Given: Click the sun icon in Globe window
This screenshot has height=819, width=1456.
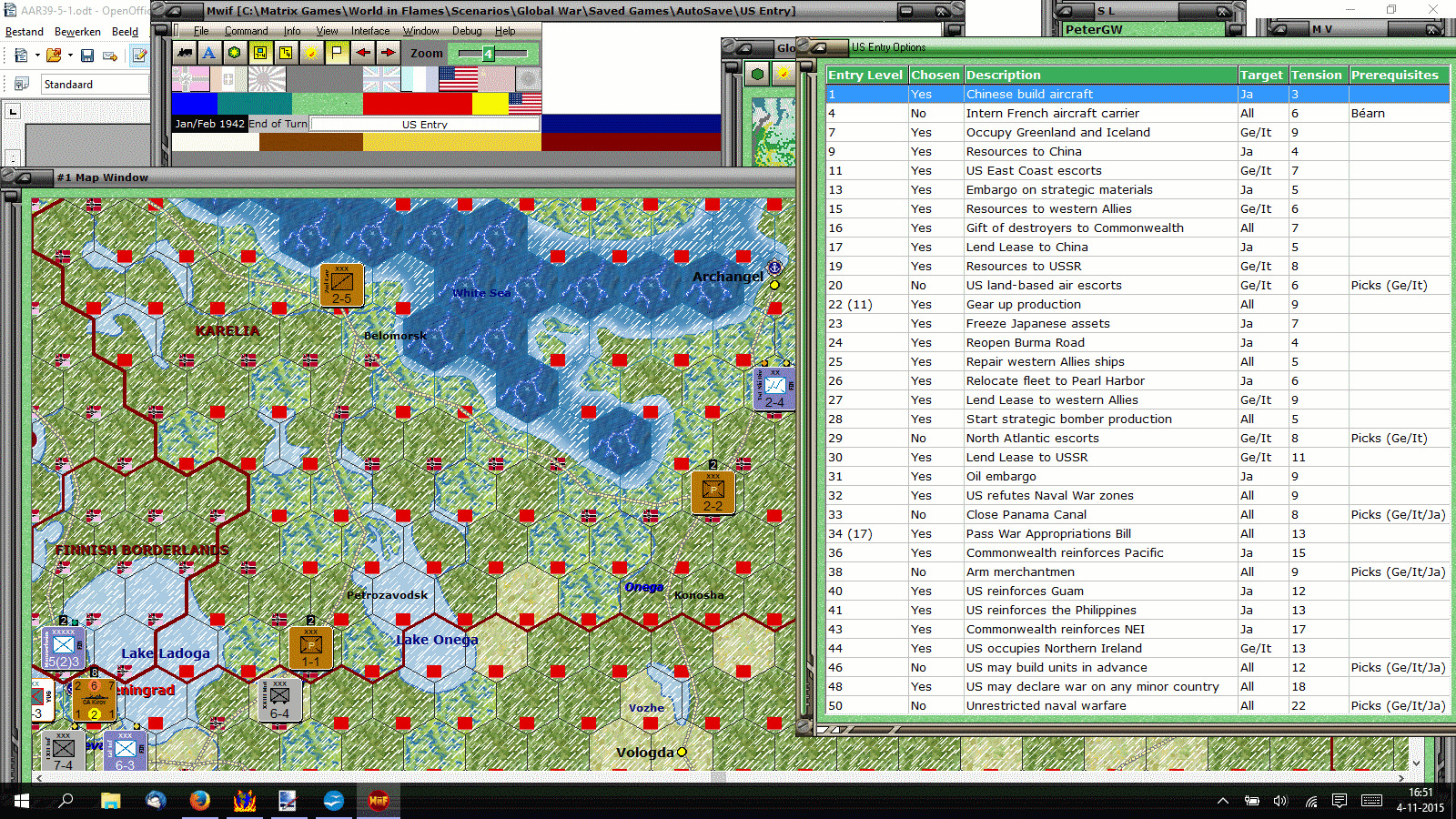Looking at the screenshot, I should point(783,74).
